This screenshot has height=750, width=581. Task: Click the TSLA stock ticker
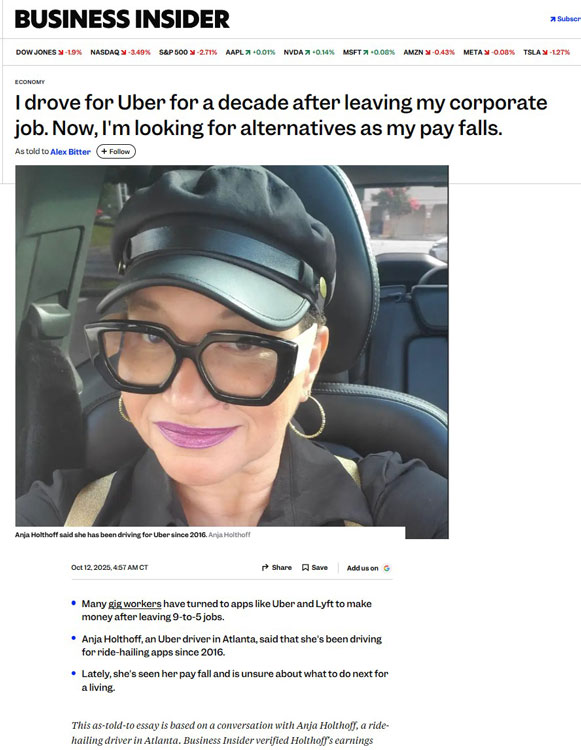coord(547,52)
